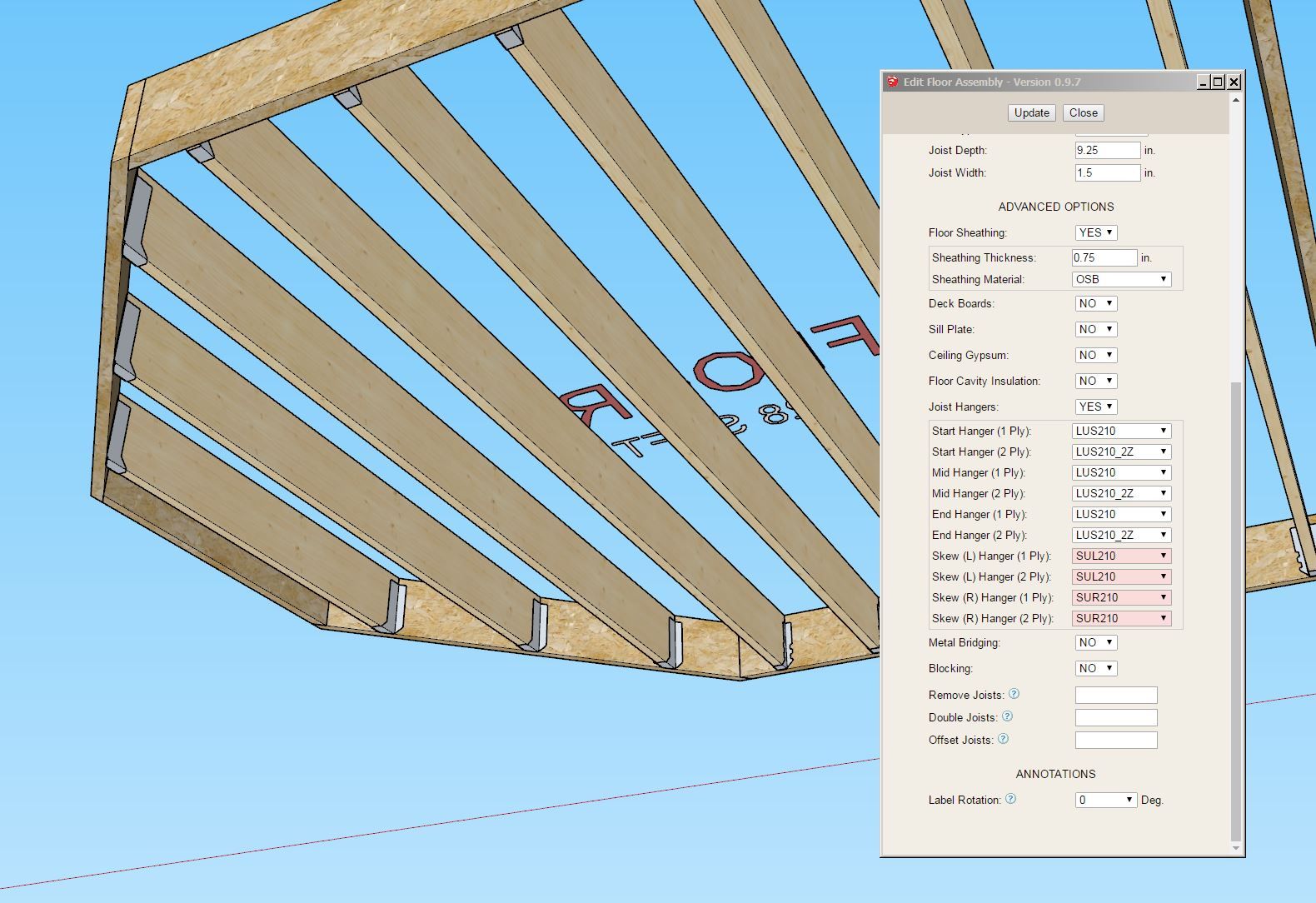Open the Start Hanger (1 Ply) dropdown
Viewport: 1316px width, 903px height.
point(1122,431)
